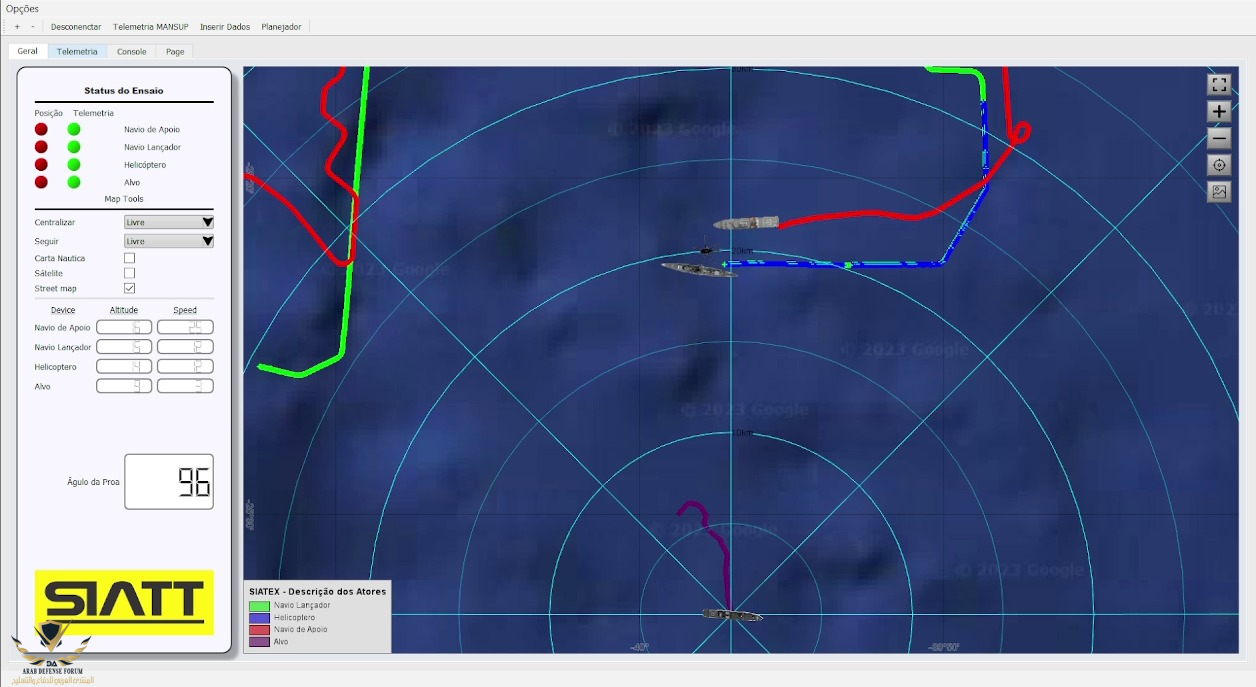Image resolution: width=1256 pixels, height=687 pixels.
Task: Zoom in with the map plus button
Action: pyautogui.click(x=1218, y=112)
